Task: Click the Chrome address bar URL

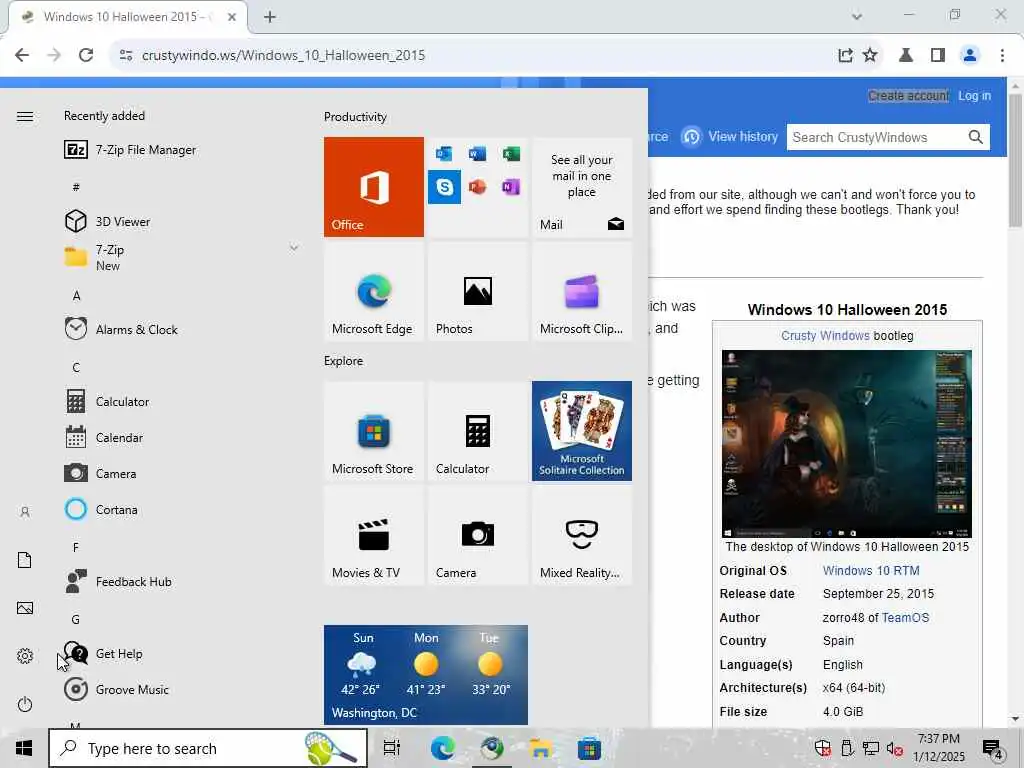Action: point(283,56)
